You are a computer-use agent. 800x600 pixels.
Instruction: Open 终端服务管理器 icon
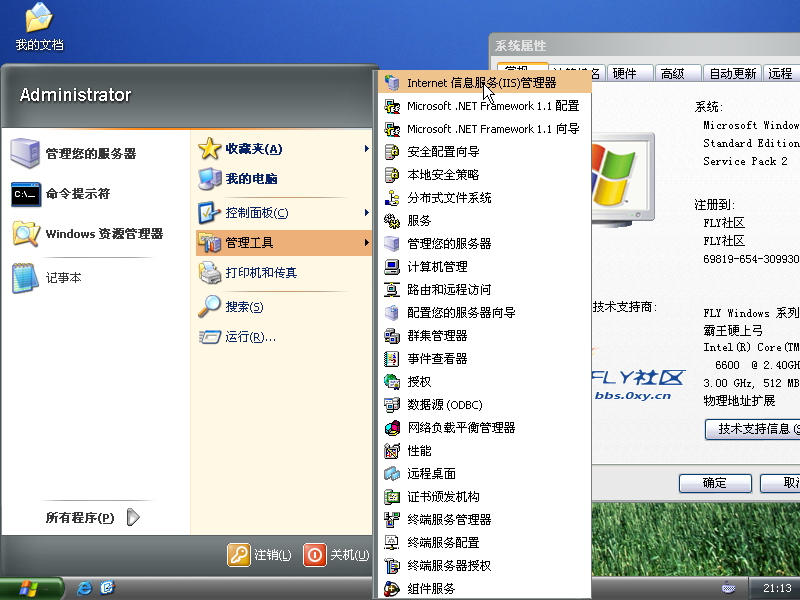point(391,519)
